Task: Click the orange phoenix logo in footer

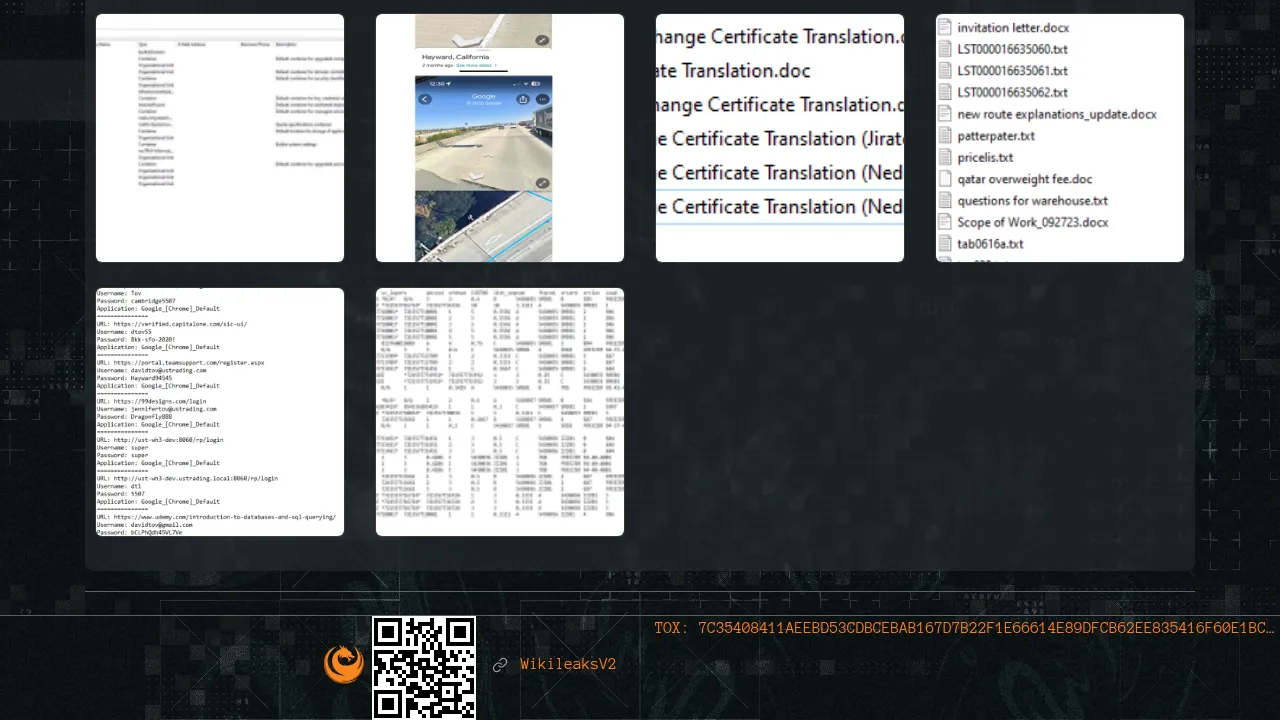Action: pyautogui.click(x=343, y=664)
